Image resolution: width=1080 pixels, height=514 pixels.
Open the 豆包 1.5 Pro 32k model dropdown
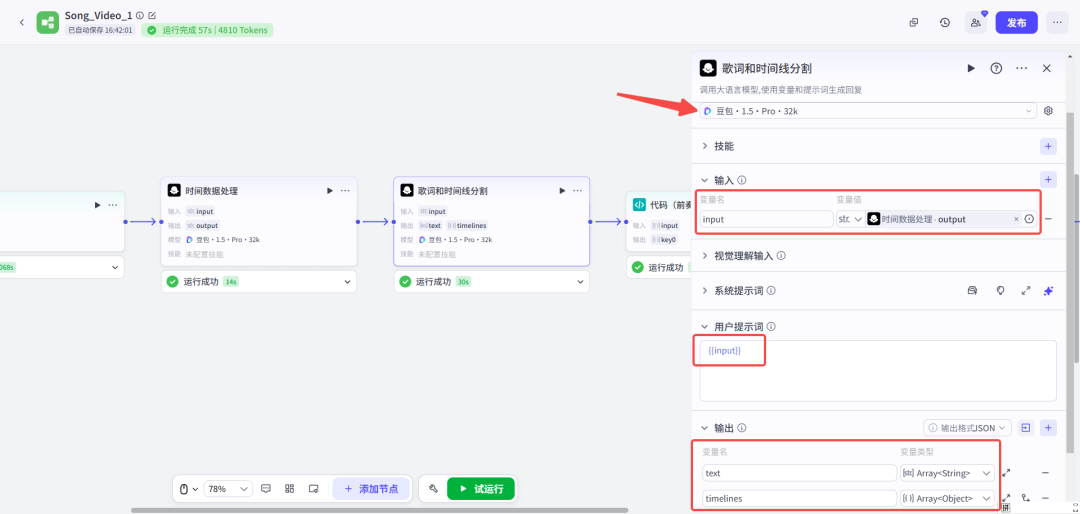point(868,111)
